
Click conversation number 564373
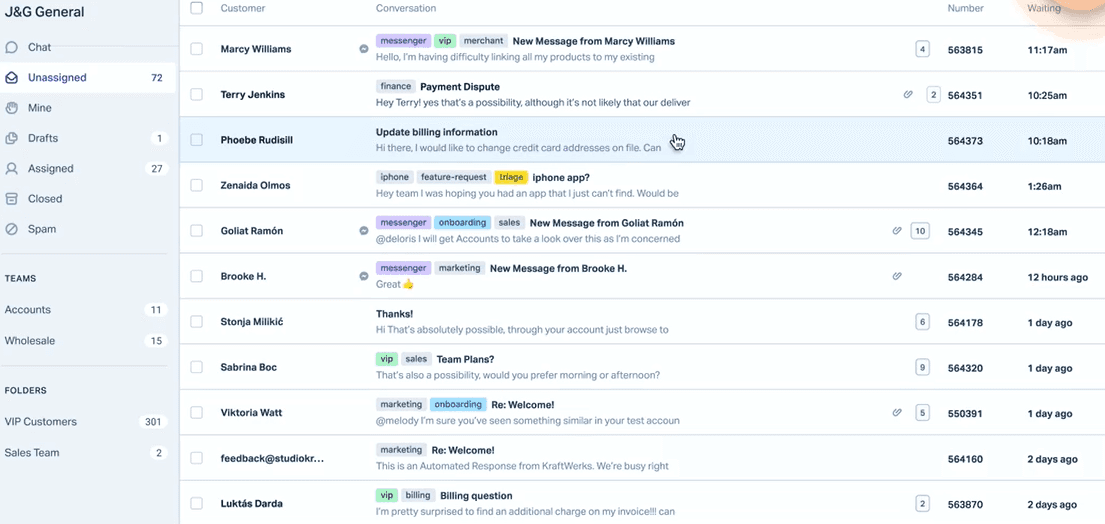click(x=965, y=141)
